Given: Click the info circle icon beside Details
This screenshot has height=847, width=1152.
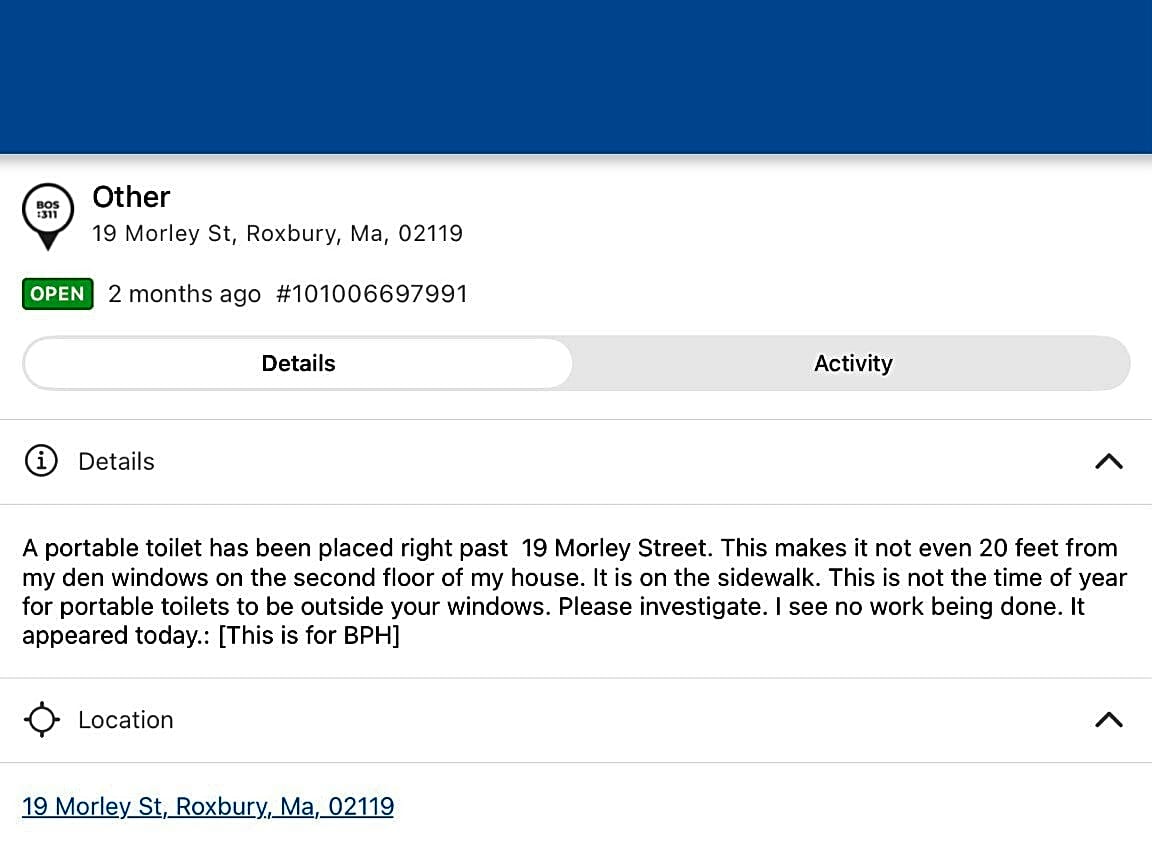Looking at the screenshot, I should click(41, 461).
